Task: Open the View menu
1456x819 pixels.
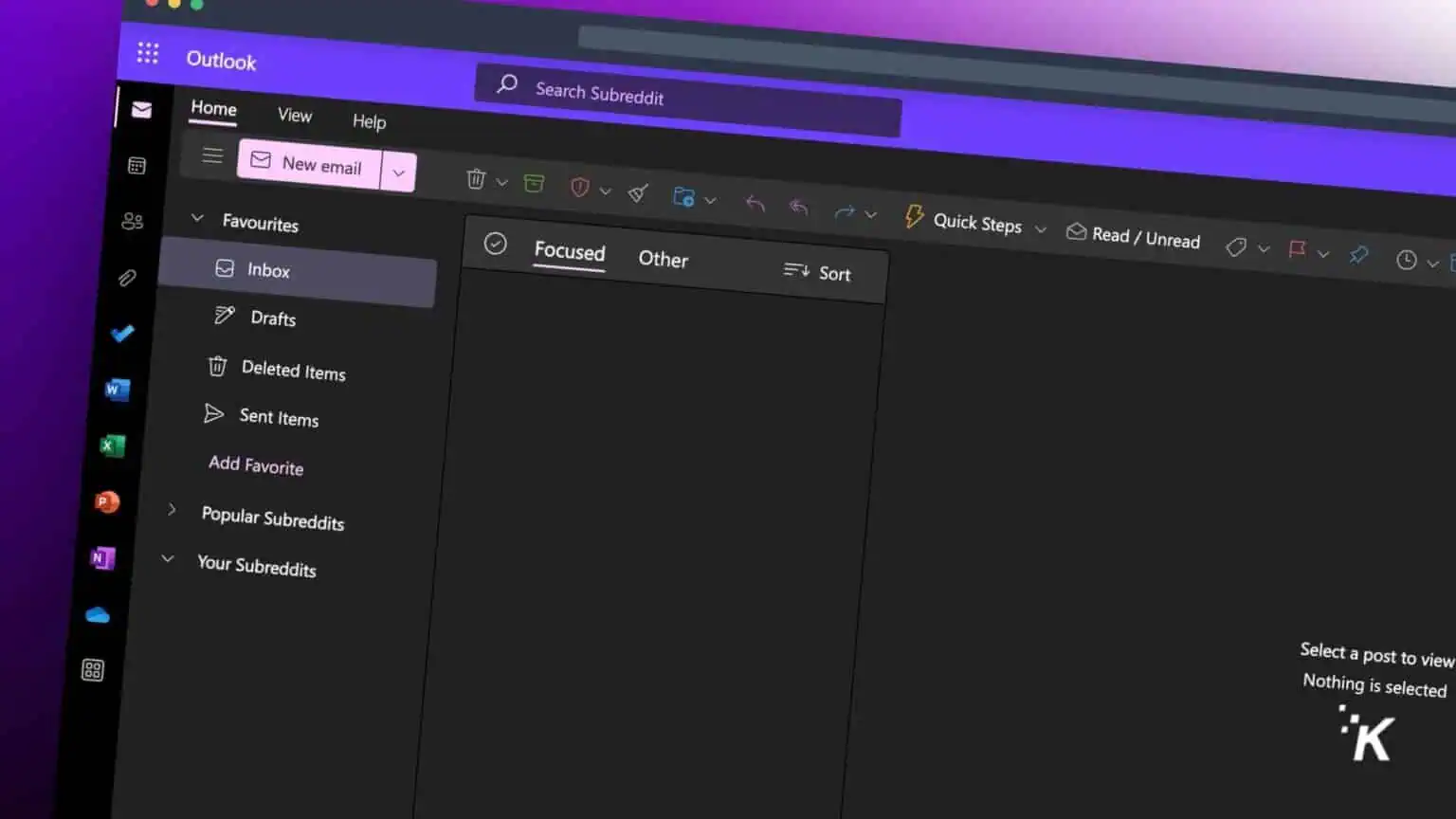Action: 294,116
